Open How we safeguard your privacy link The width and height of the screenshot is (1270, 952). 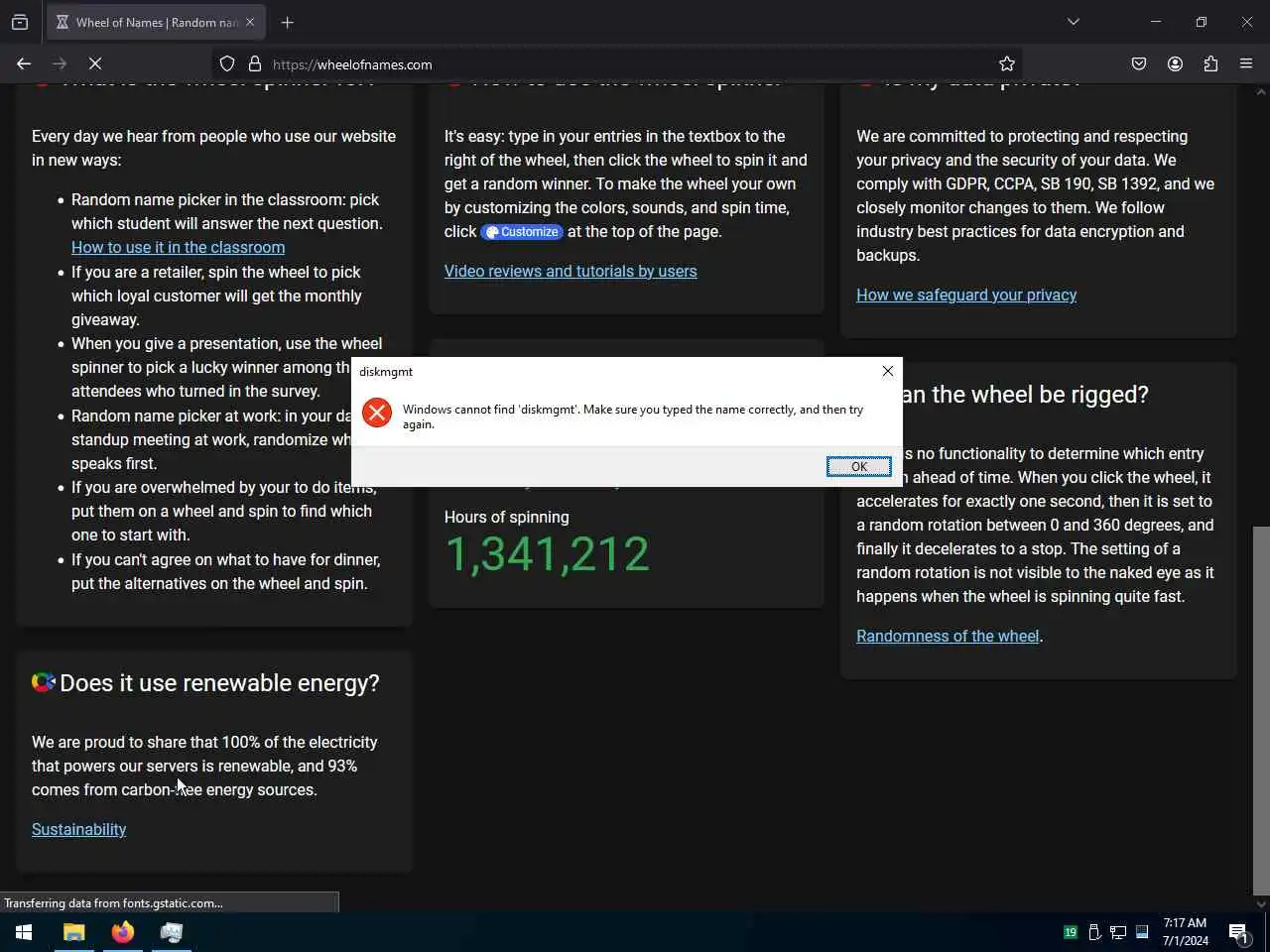[966, 295]
